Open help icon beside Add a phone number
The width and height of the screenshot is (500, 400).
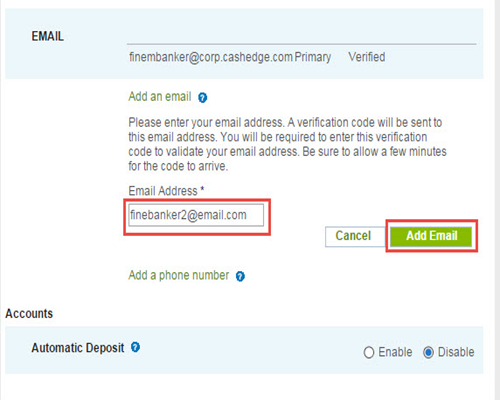point(240,276)
